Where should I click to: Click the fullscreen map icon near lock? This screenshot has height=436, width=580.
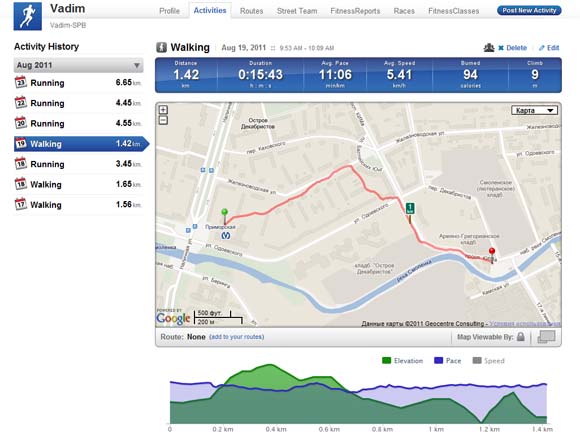click(x=546, y=337)
